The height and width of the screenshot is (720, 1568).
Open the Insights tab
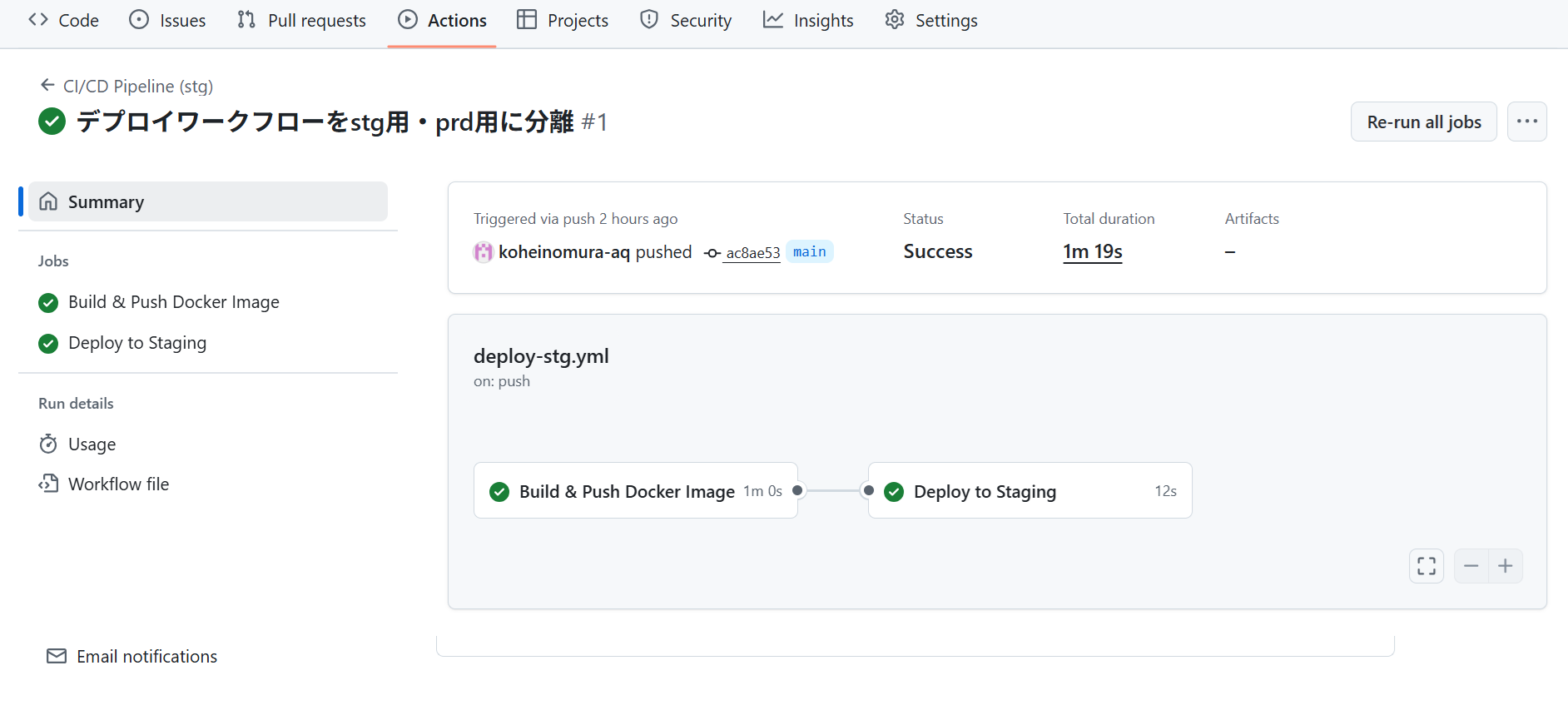808,20
